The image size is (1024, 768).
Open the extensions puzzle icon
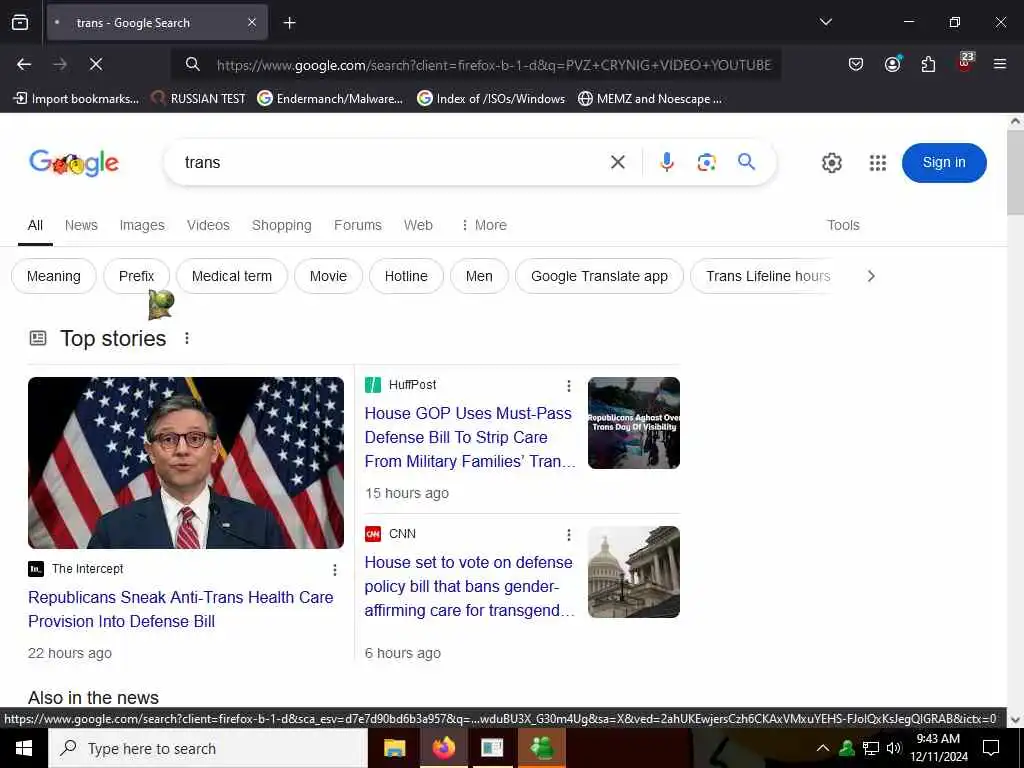[928, 64]
